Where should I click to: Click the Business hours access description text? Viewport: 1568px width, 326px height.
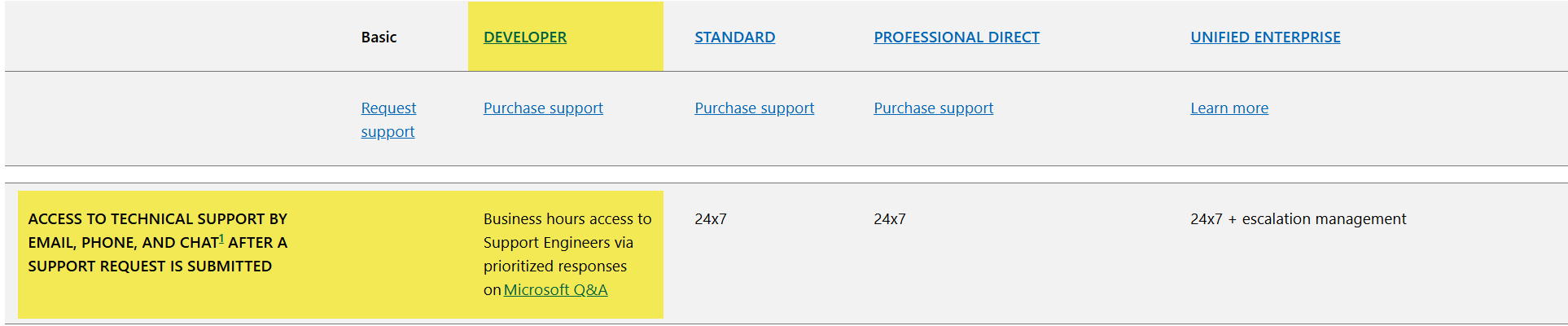pyautogui.click(x=567, y=254)
